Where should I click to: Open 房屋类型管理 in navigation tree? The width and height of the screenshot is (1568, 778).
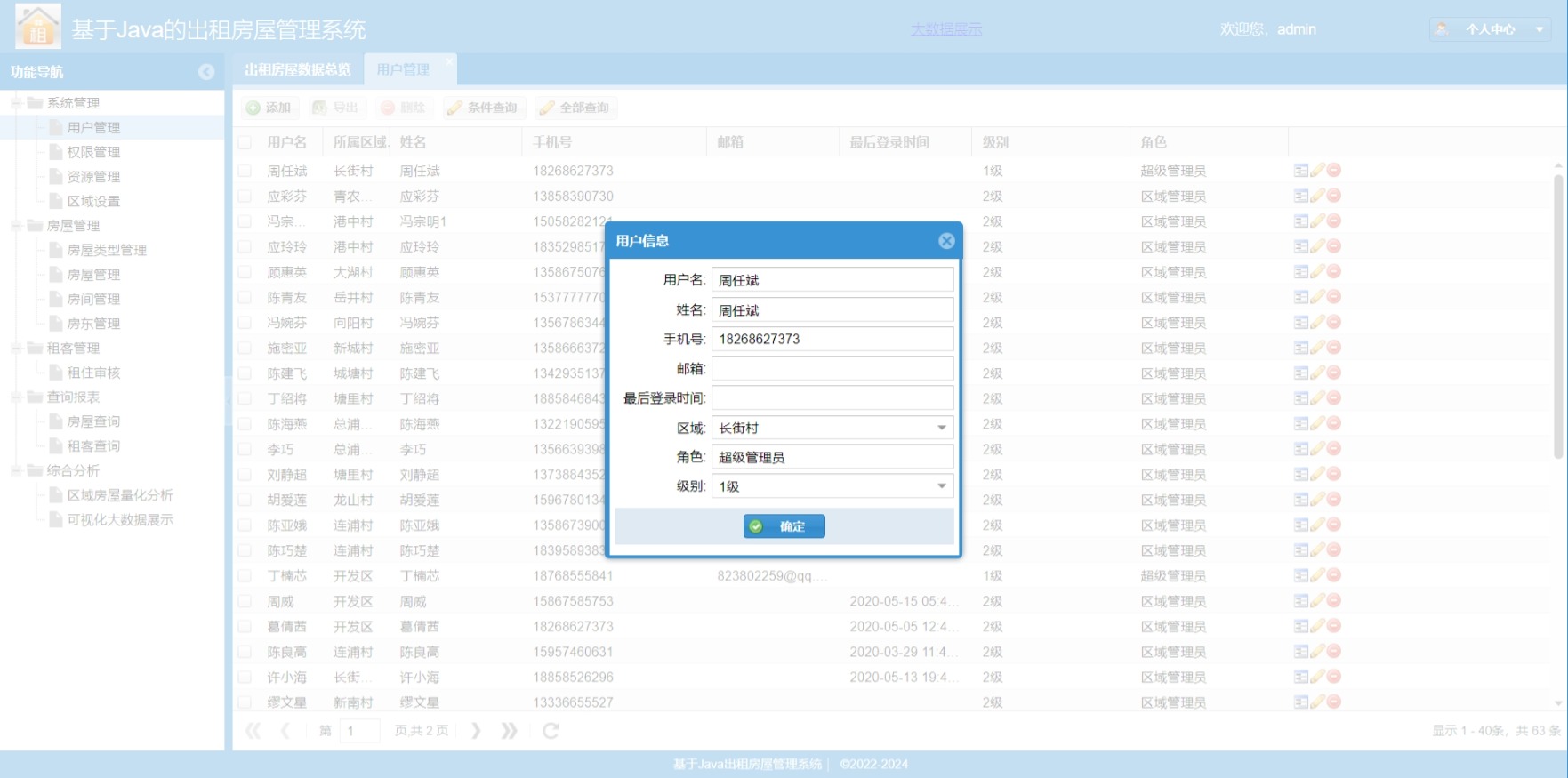click(107, 251)
